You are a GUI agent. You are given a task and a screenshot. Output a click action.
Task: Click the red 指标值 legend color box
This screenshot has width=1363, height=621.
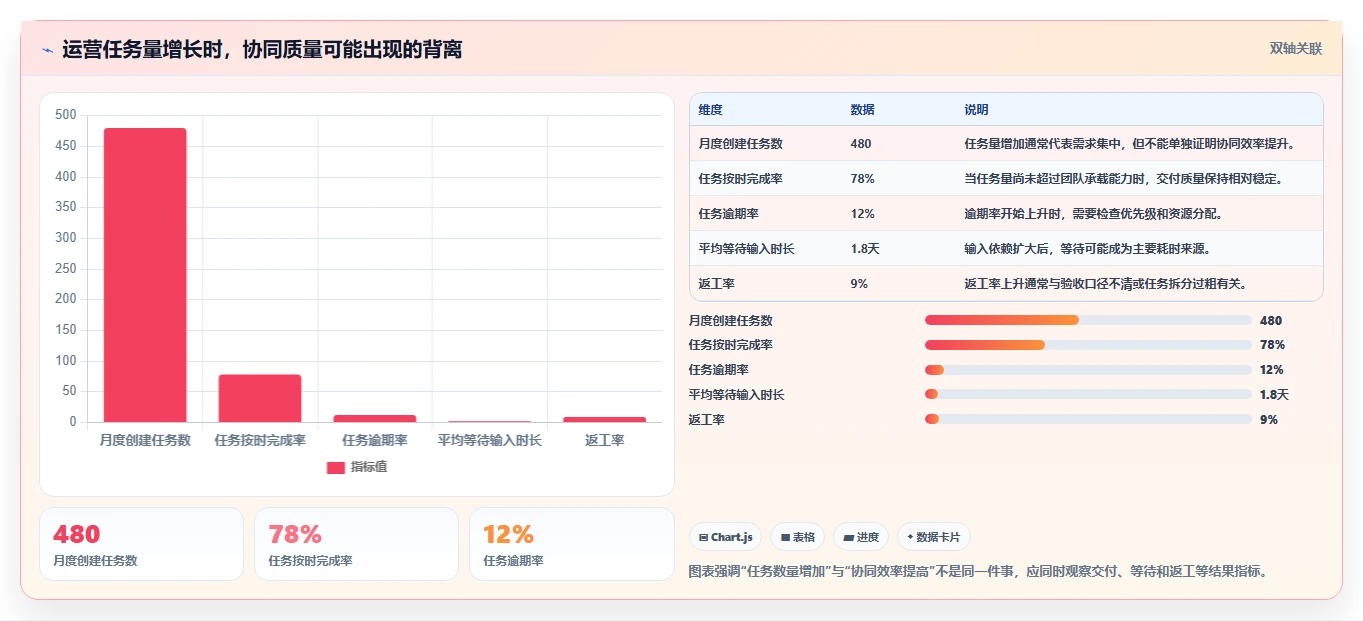(x=336, y=467)
